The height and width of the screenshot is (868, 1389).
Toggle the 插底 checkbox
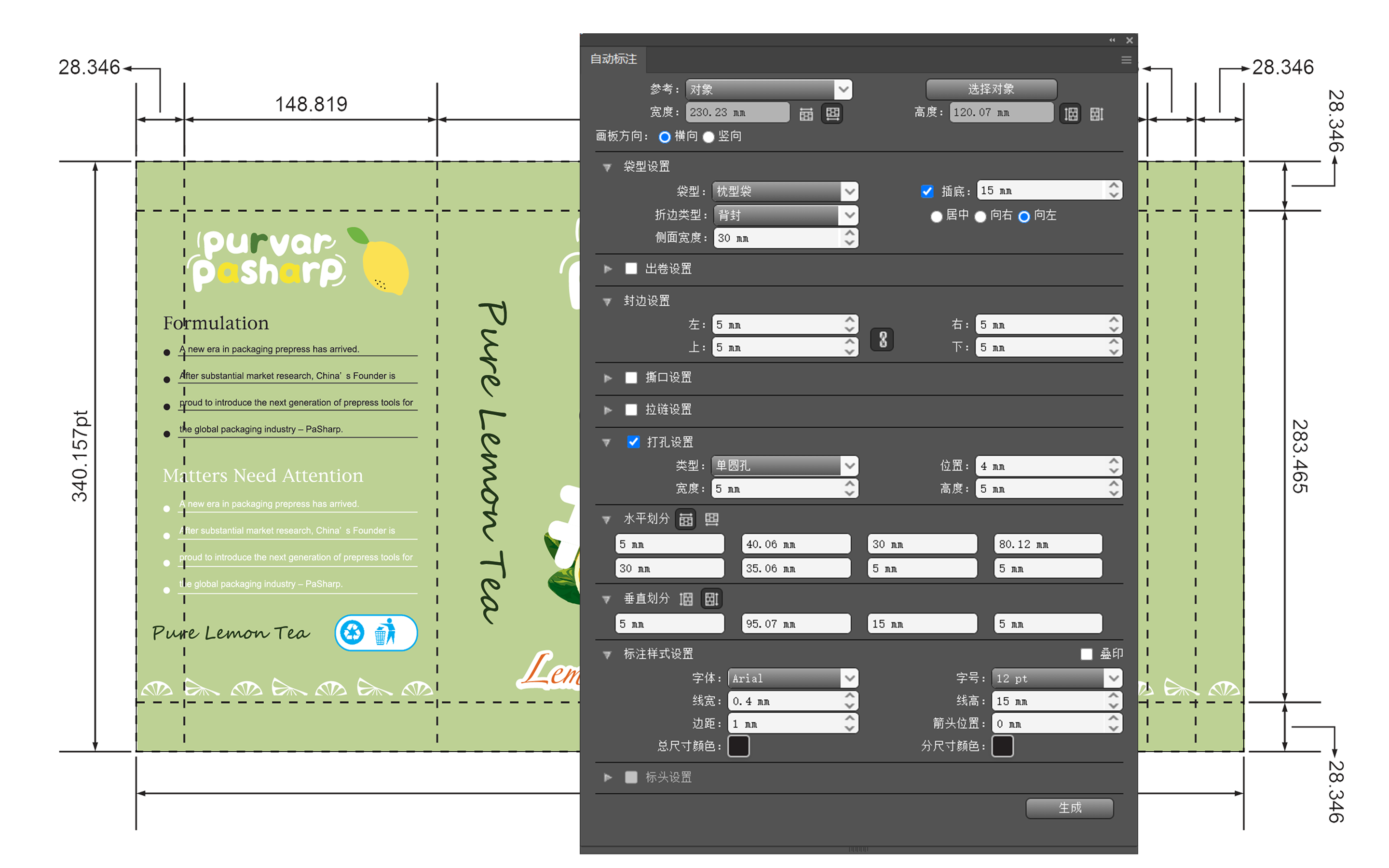pos(927,191)
